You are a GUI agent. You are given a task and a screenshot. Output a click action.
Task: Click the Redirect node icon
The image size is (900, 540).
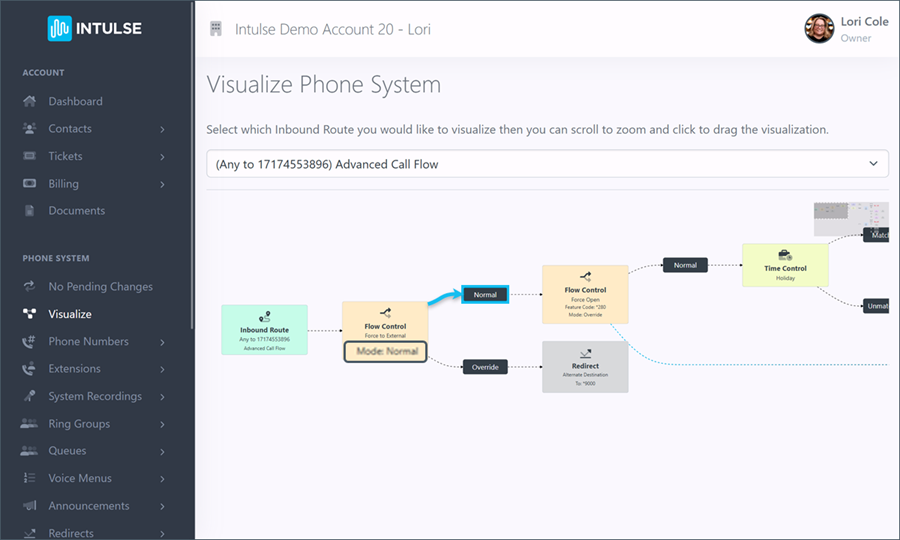pyautogui.click(x=585, y=353)
